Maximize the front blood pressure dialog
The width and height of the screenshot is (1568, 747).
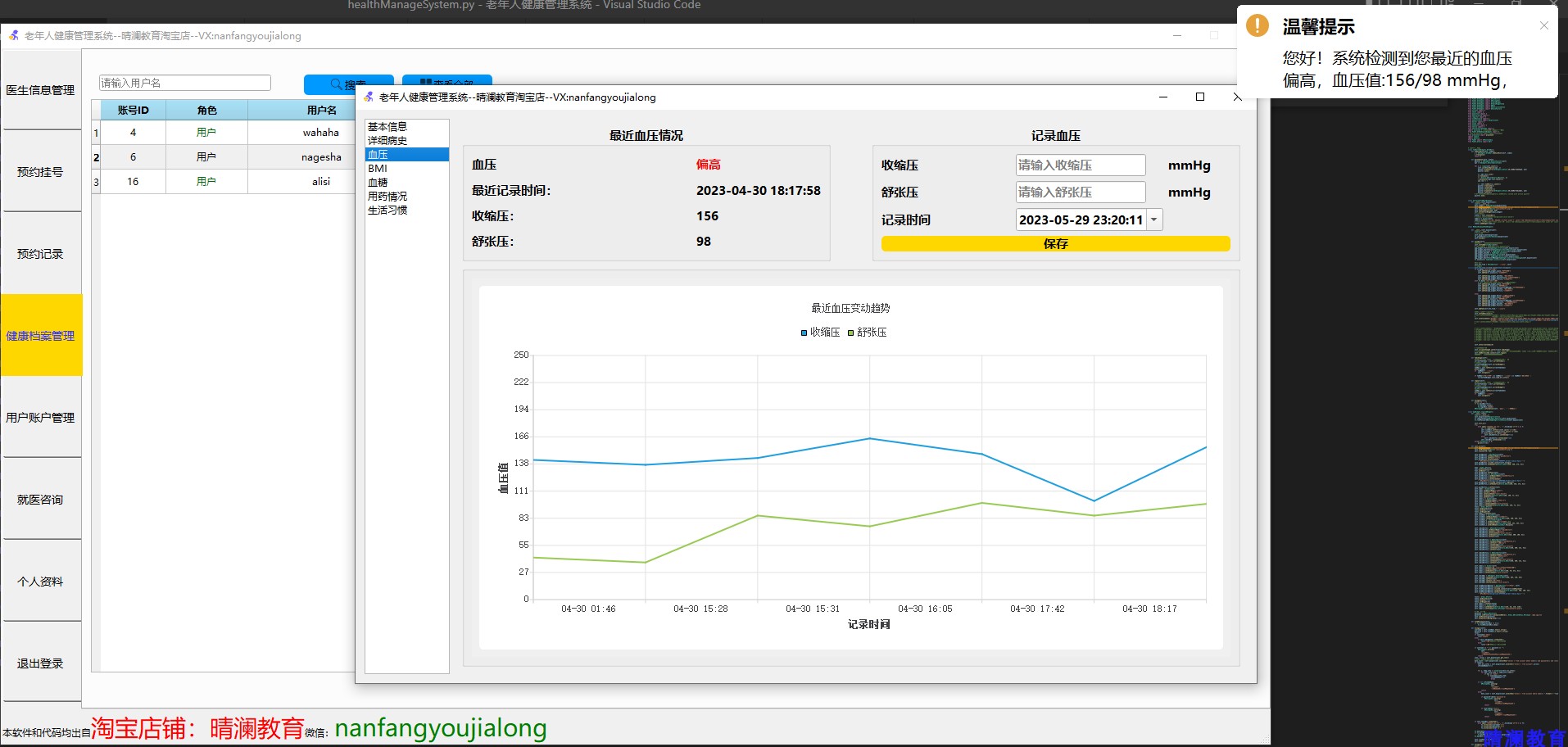click(x=1200, y=97)
